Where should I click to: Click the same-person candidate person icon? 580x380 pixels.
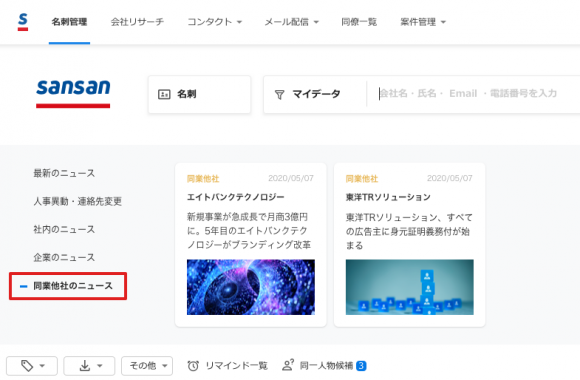[x=288, y=365]
